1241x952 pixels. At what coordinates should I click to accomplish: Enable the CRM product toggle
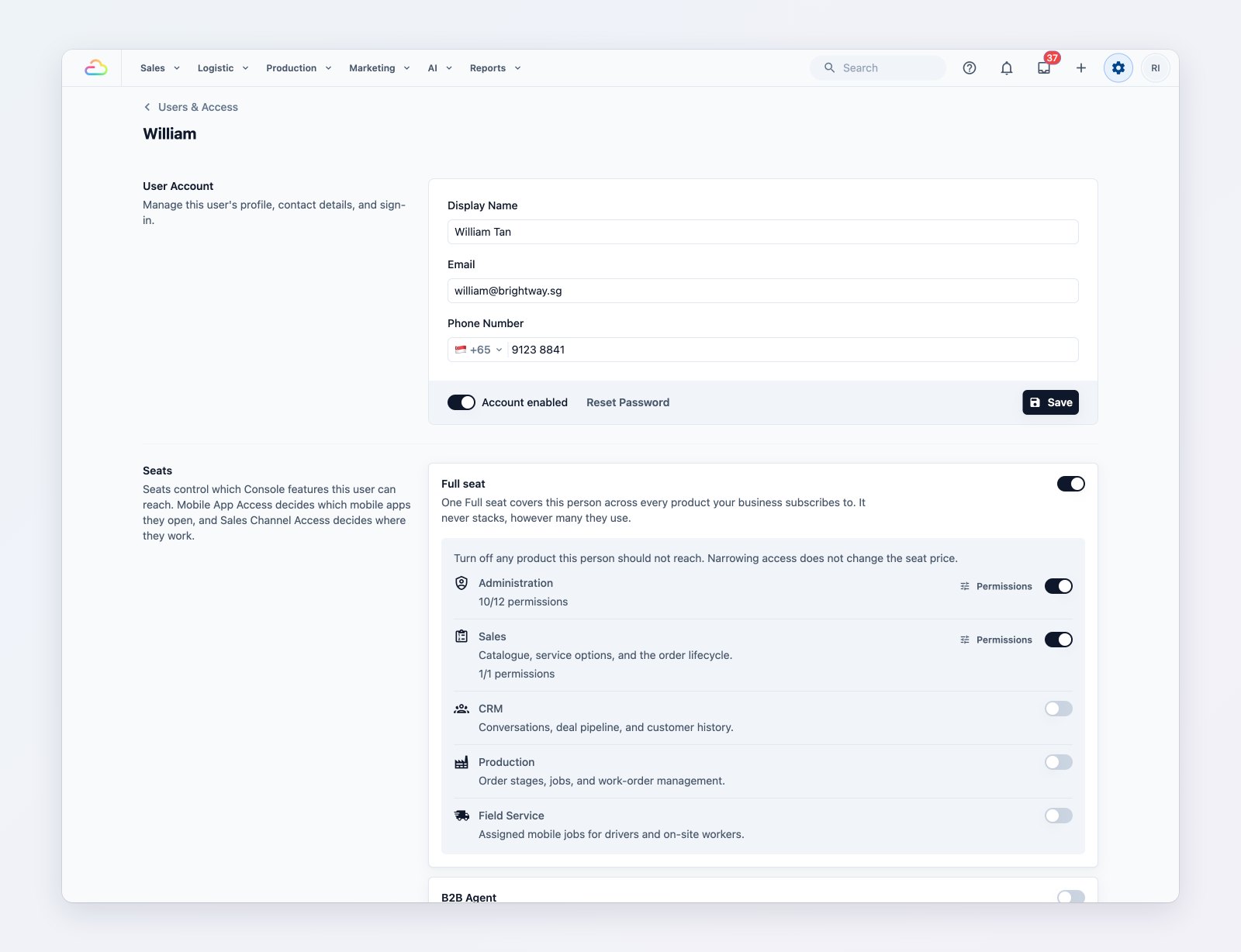(1059, 709)
